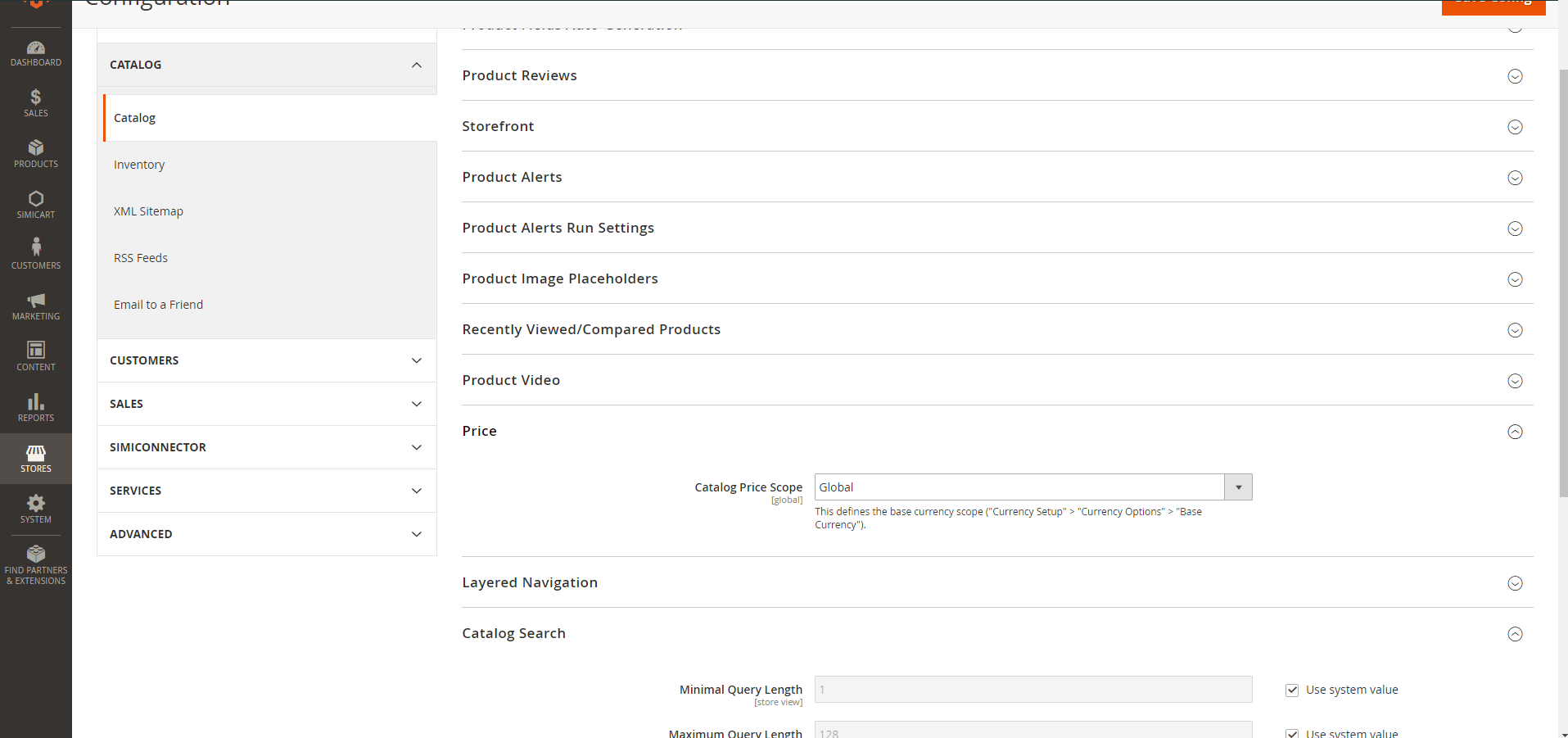Collapse the Price section
This screenshot has height=738, width=1568.
pyautogui.click(x=997, y=431)
